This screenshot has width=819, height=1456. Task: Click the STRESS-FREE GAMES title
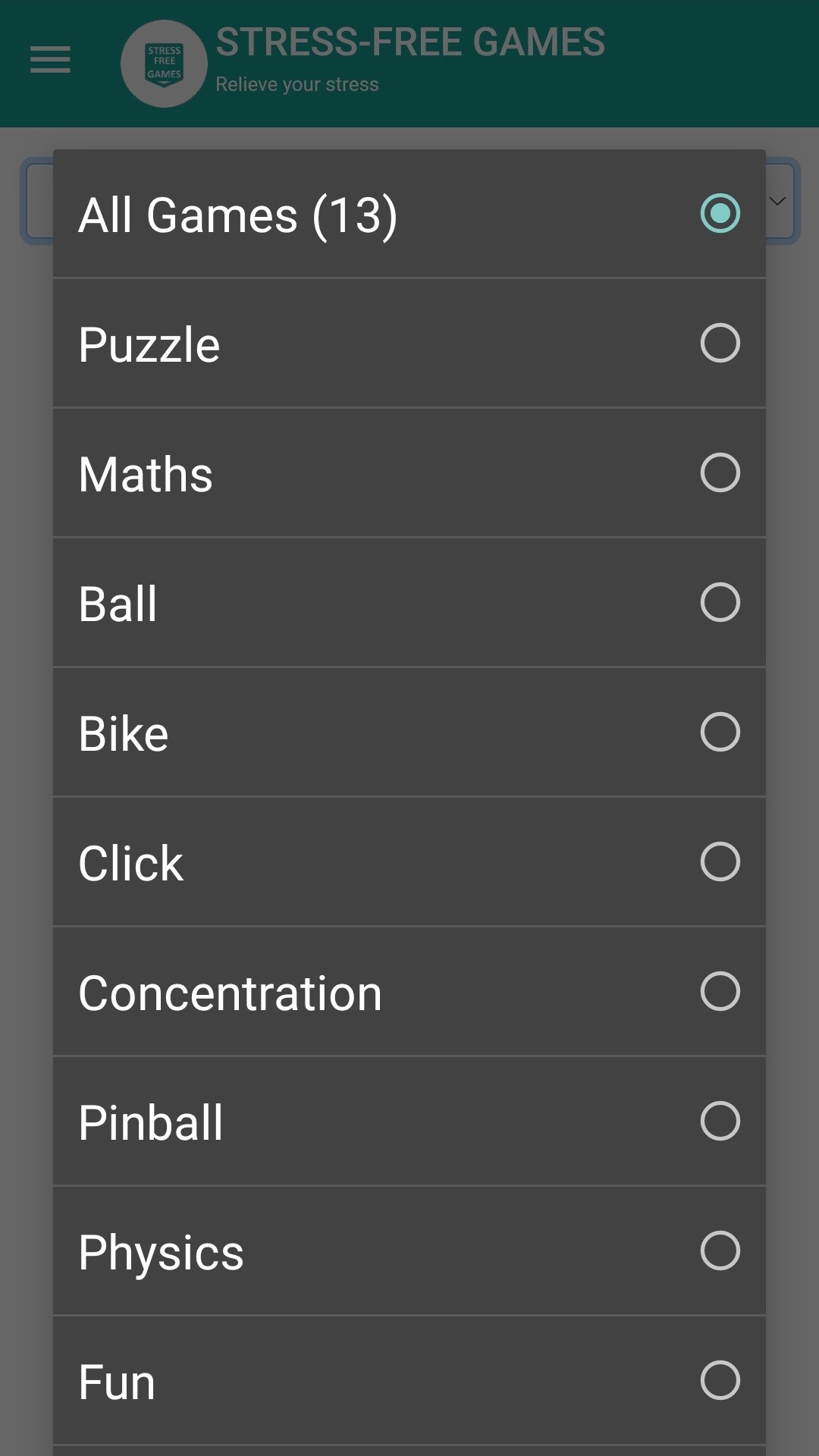[410, 42]
